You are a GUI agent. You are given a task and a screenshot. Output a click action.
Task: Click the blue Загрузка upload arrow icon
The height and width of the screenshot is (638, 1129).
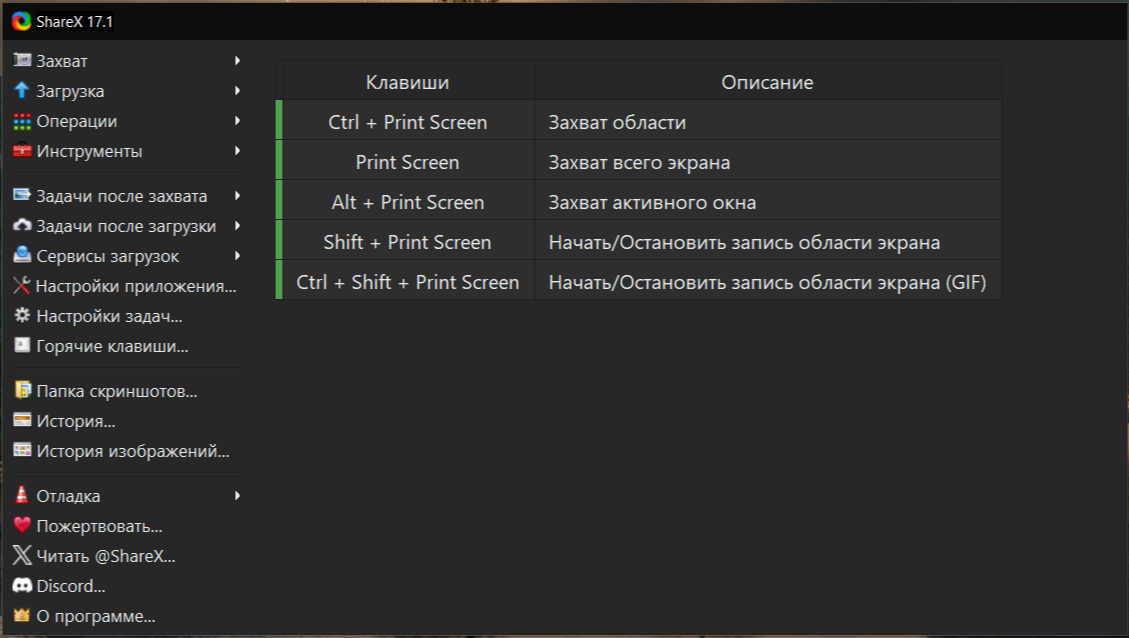(22, 91)
